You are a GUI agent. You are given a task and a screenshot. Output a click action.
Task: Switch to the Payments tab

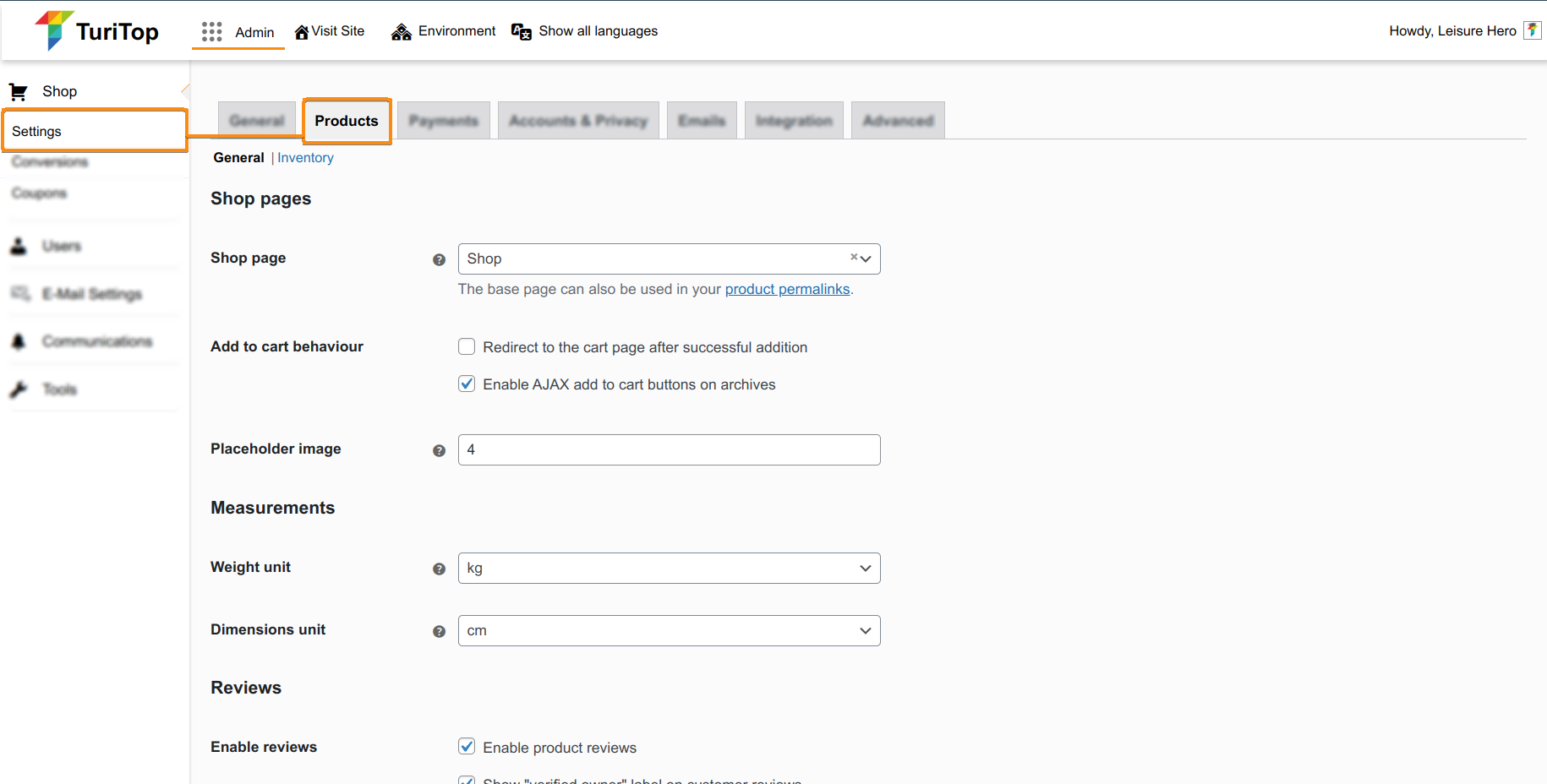443,120
